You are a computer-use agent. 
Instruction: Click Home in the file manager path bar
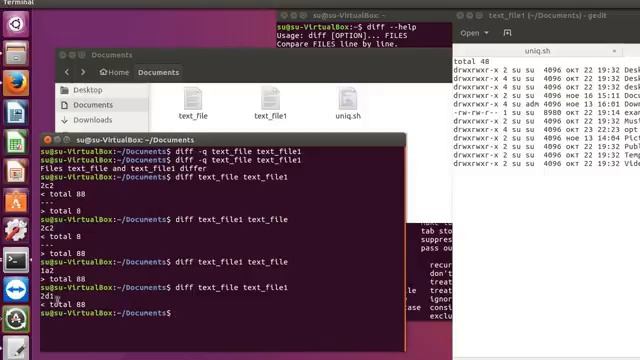click(x=114, y=72)
